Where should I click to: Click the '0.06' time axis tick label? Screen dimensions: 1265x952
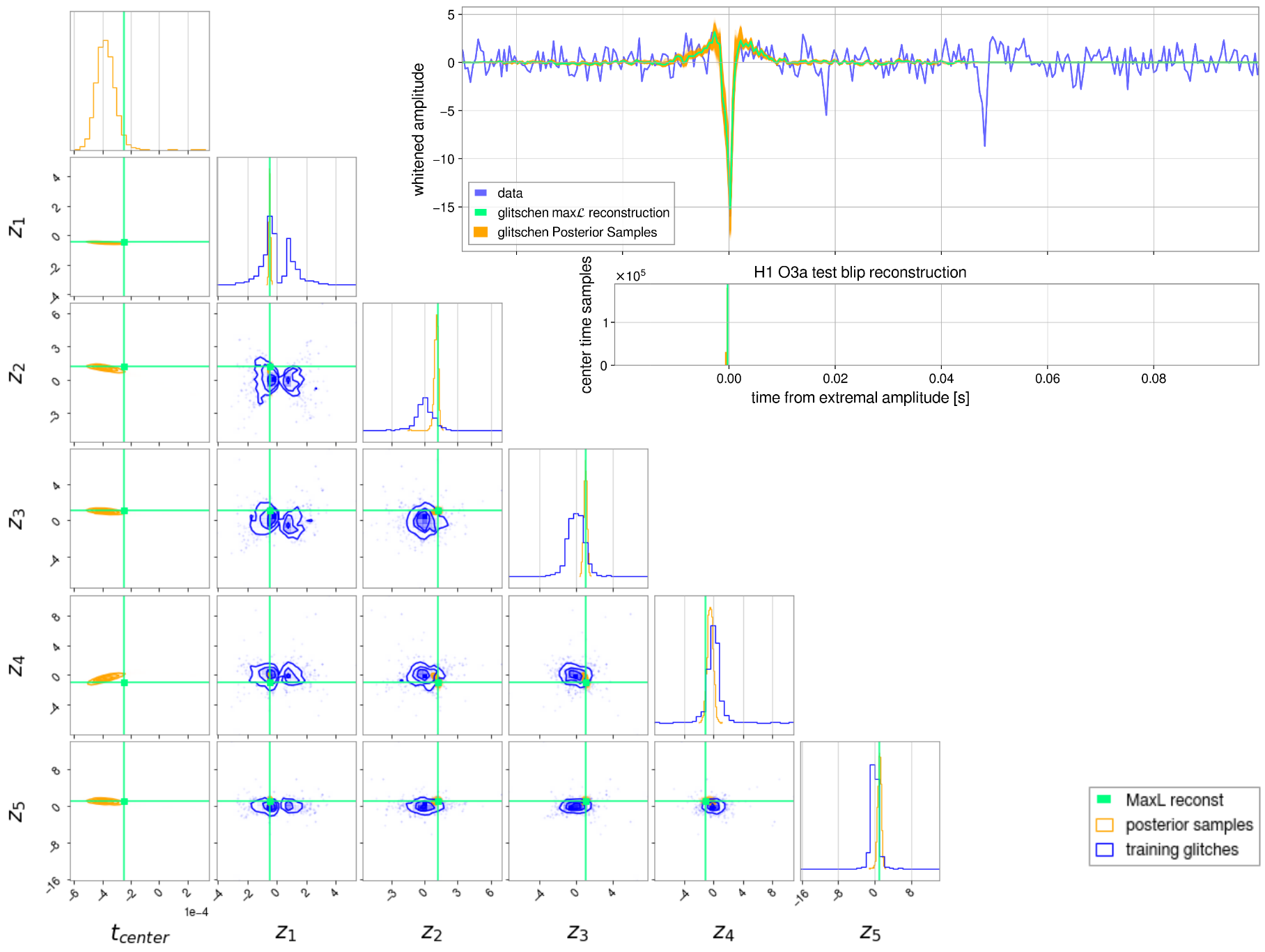(1047, 378)
